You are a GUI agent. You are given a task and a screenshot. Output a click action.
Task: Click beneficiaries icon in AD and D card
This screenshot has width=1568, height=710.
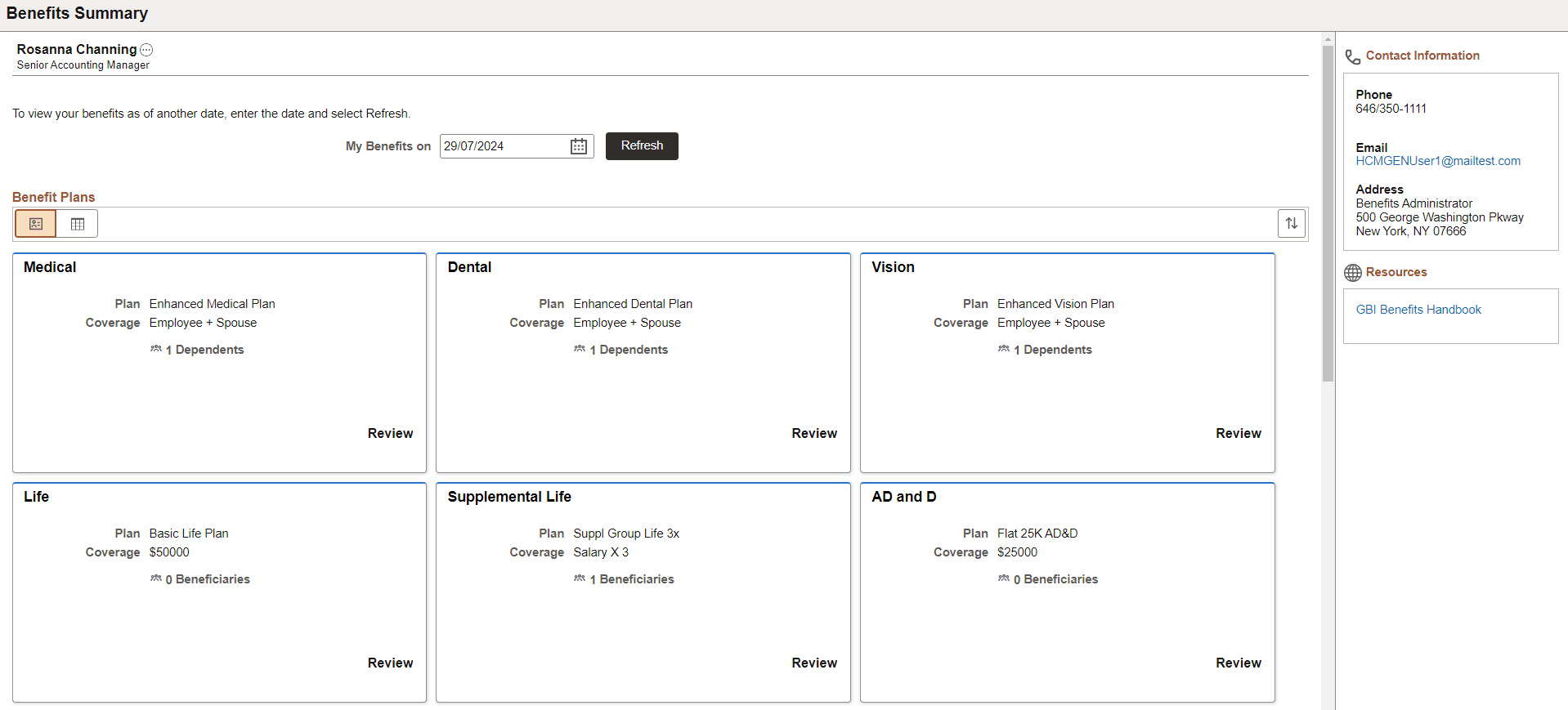[x=1004, y=578]
